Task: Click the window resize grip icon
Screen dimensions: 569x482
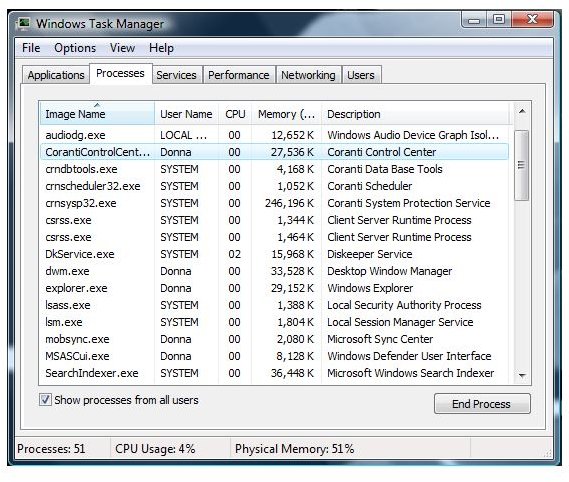Action: [x=548, y=453]
